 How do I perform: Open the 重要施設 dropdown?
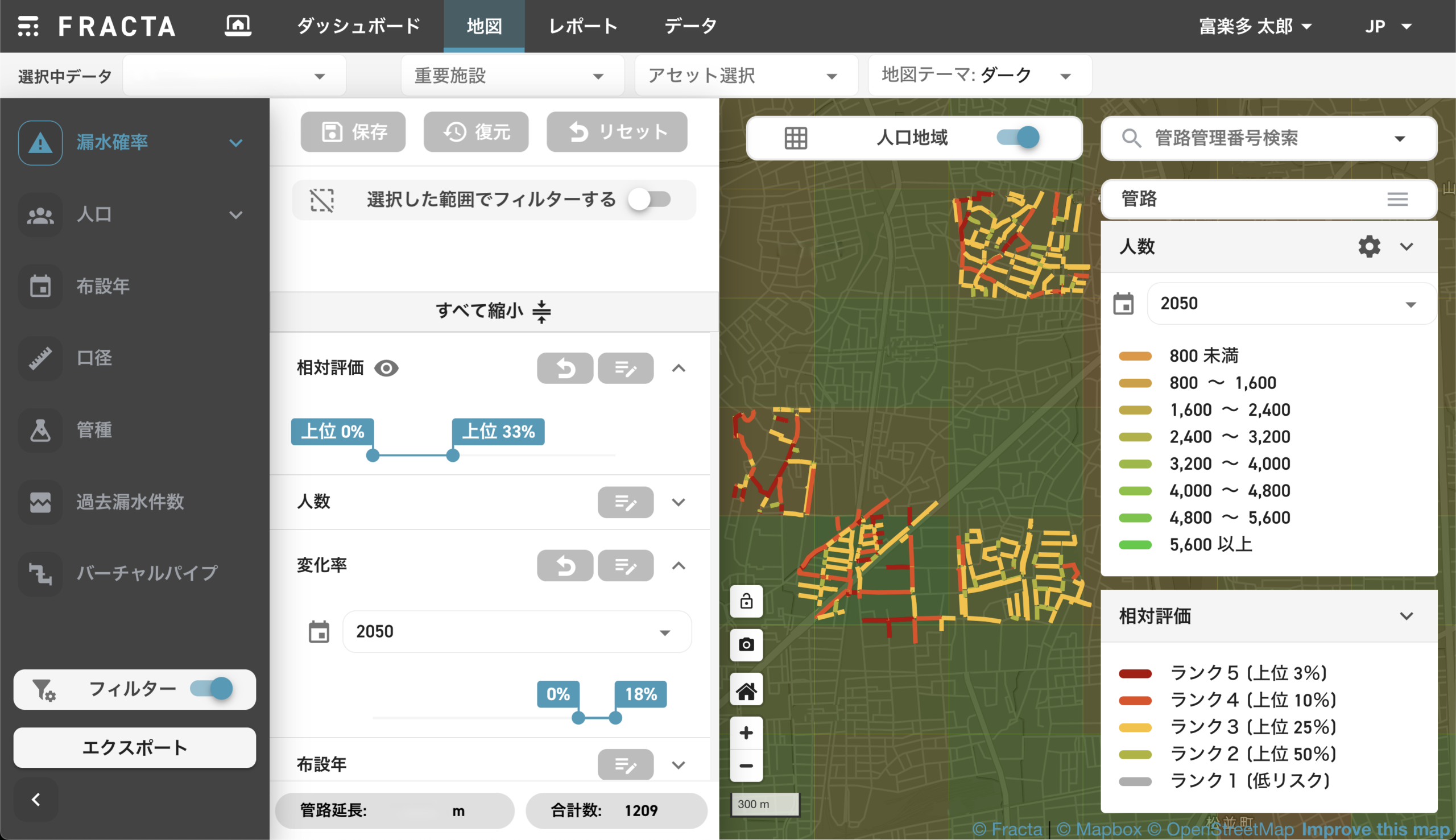511,76
